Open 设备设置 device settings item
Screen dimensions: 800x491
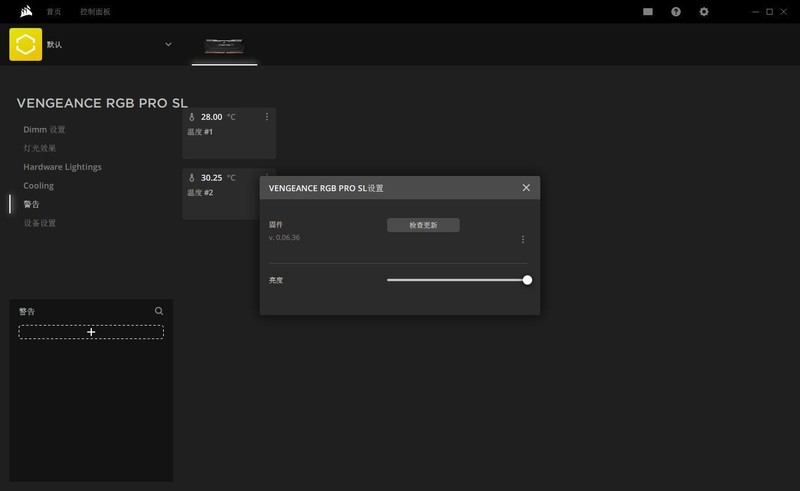[40, 223]
